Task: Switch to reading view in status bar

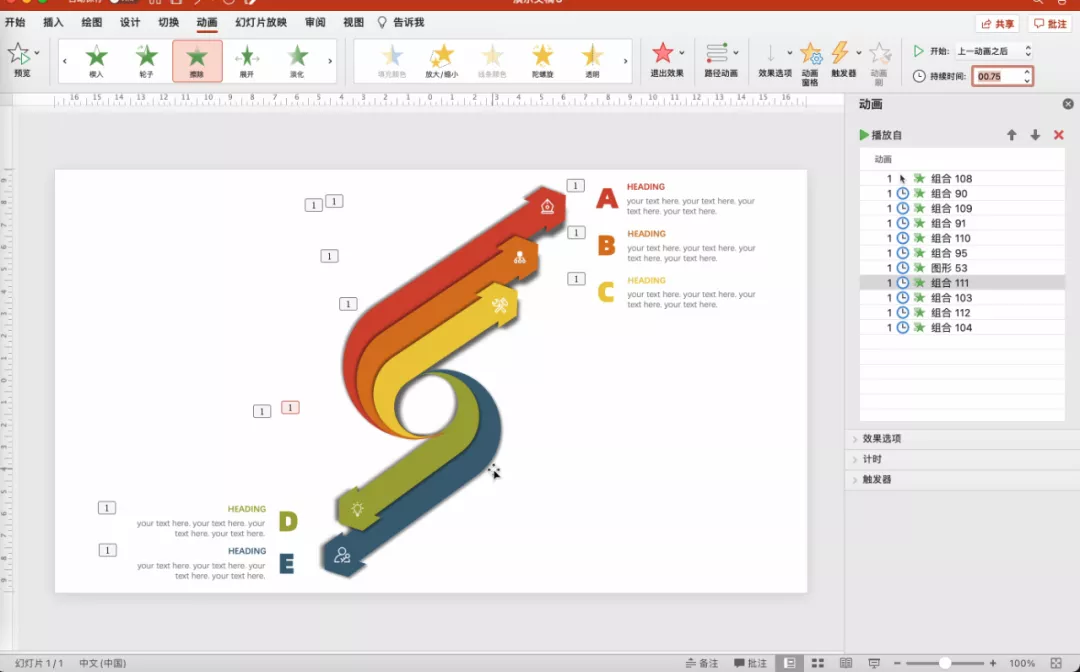Action: click(846, 663)
